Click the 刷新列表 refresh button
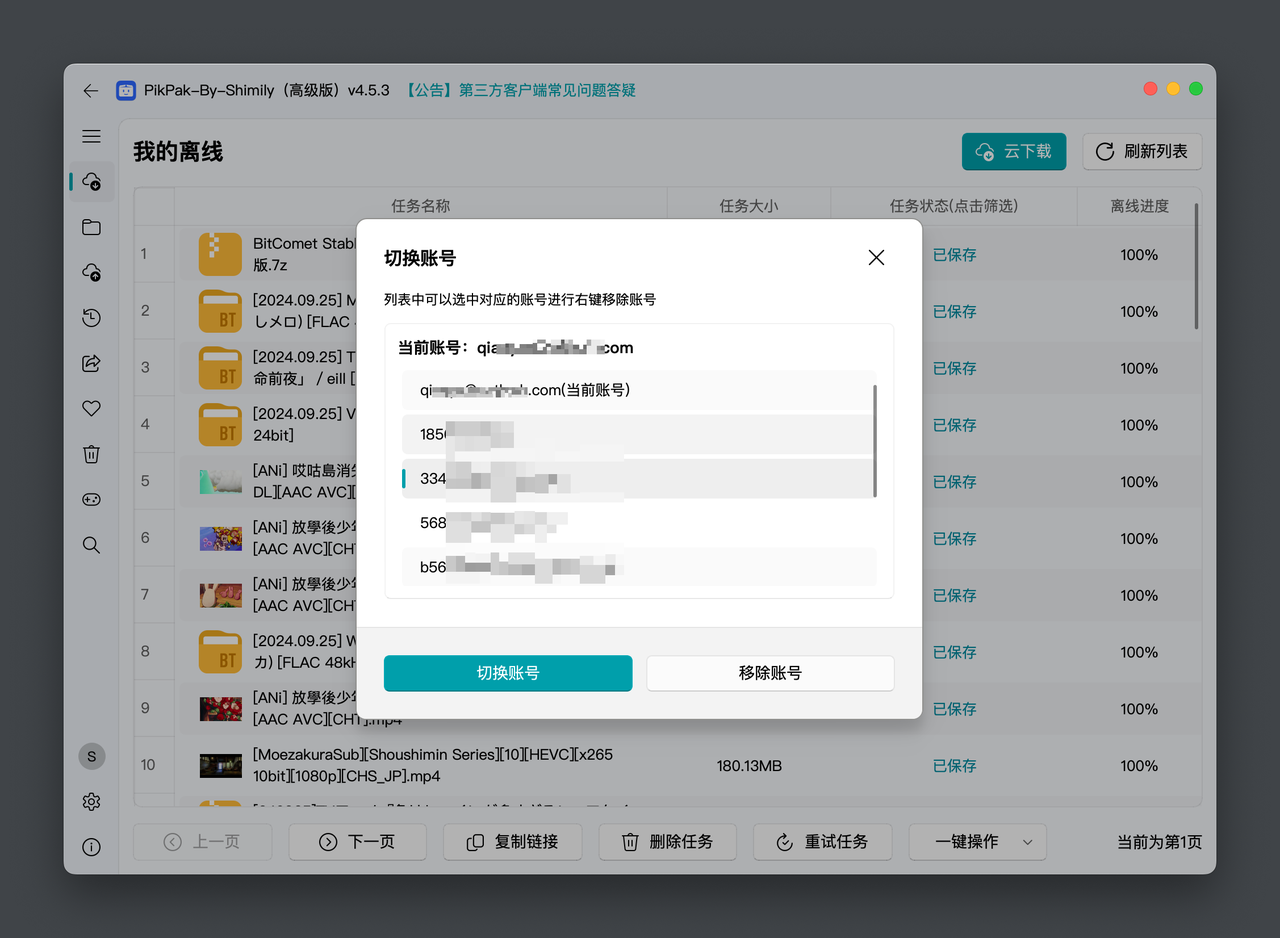This screenshot has height=938, width=1280. pyautogui.click(x=1142, y=151)
